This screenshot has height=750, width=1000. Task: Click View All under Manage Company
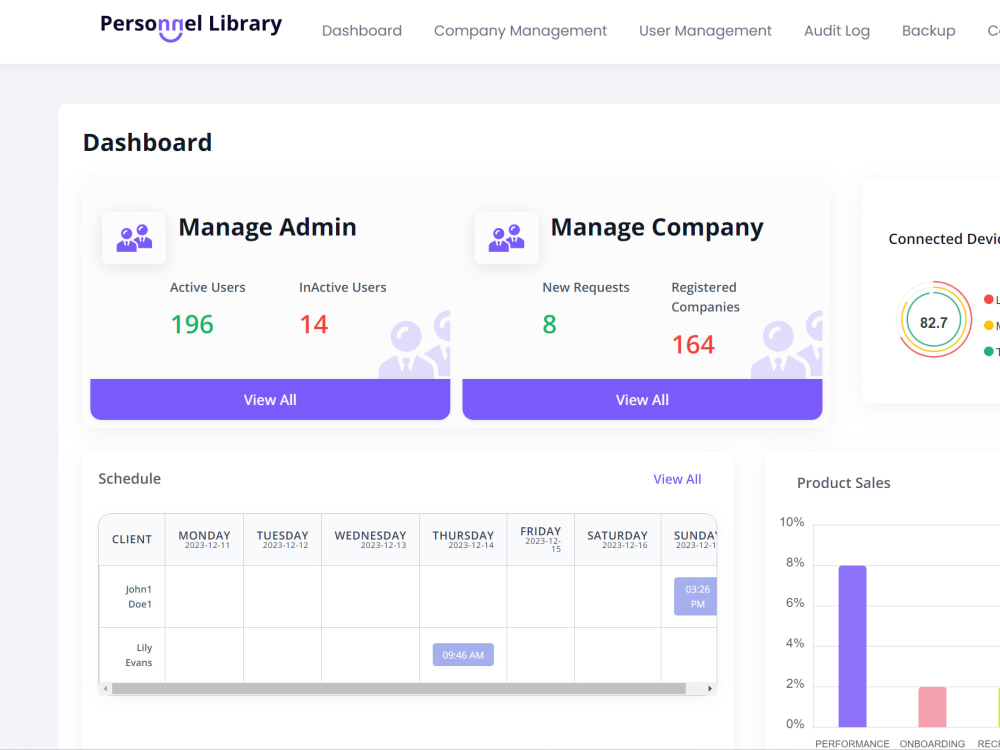pyautogui.click(x=642, y=400)
